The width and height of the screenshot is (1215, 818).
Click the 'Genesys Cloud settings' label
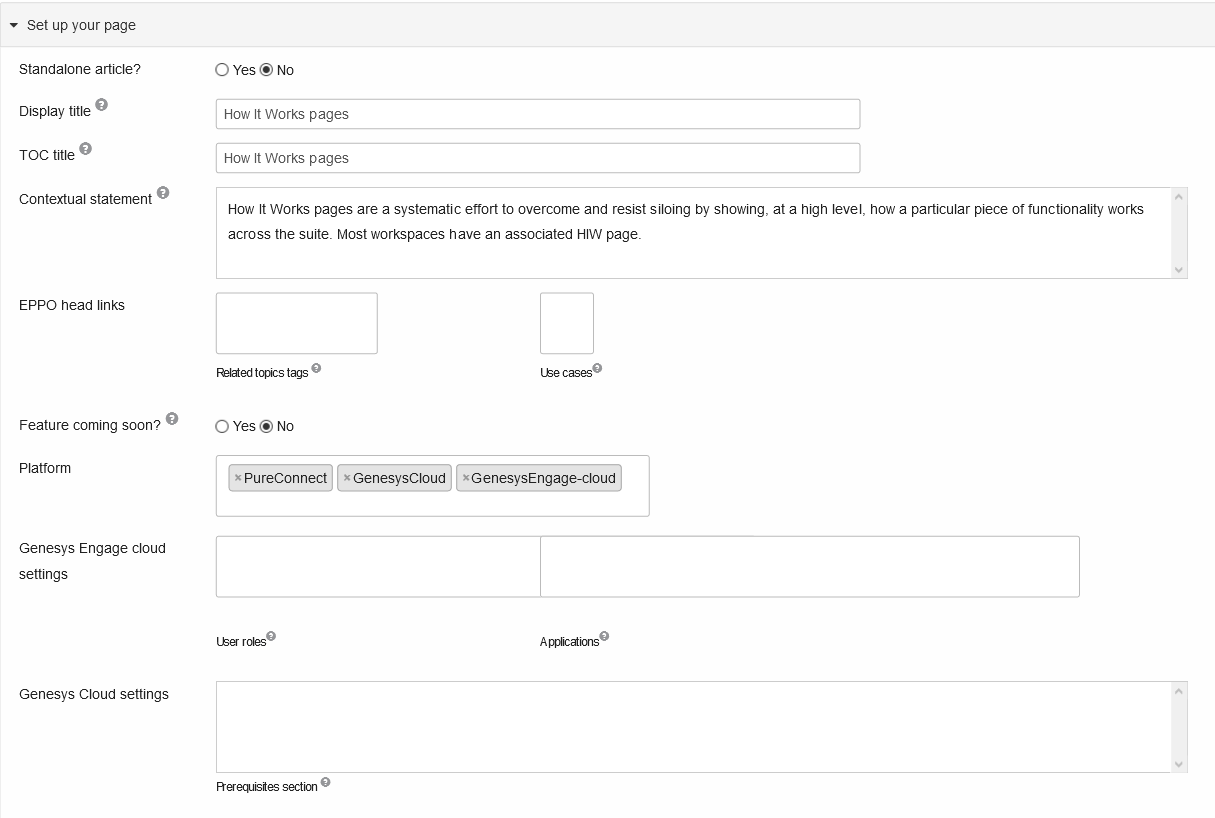pos(94,694)
